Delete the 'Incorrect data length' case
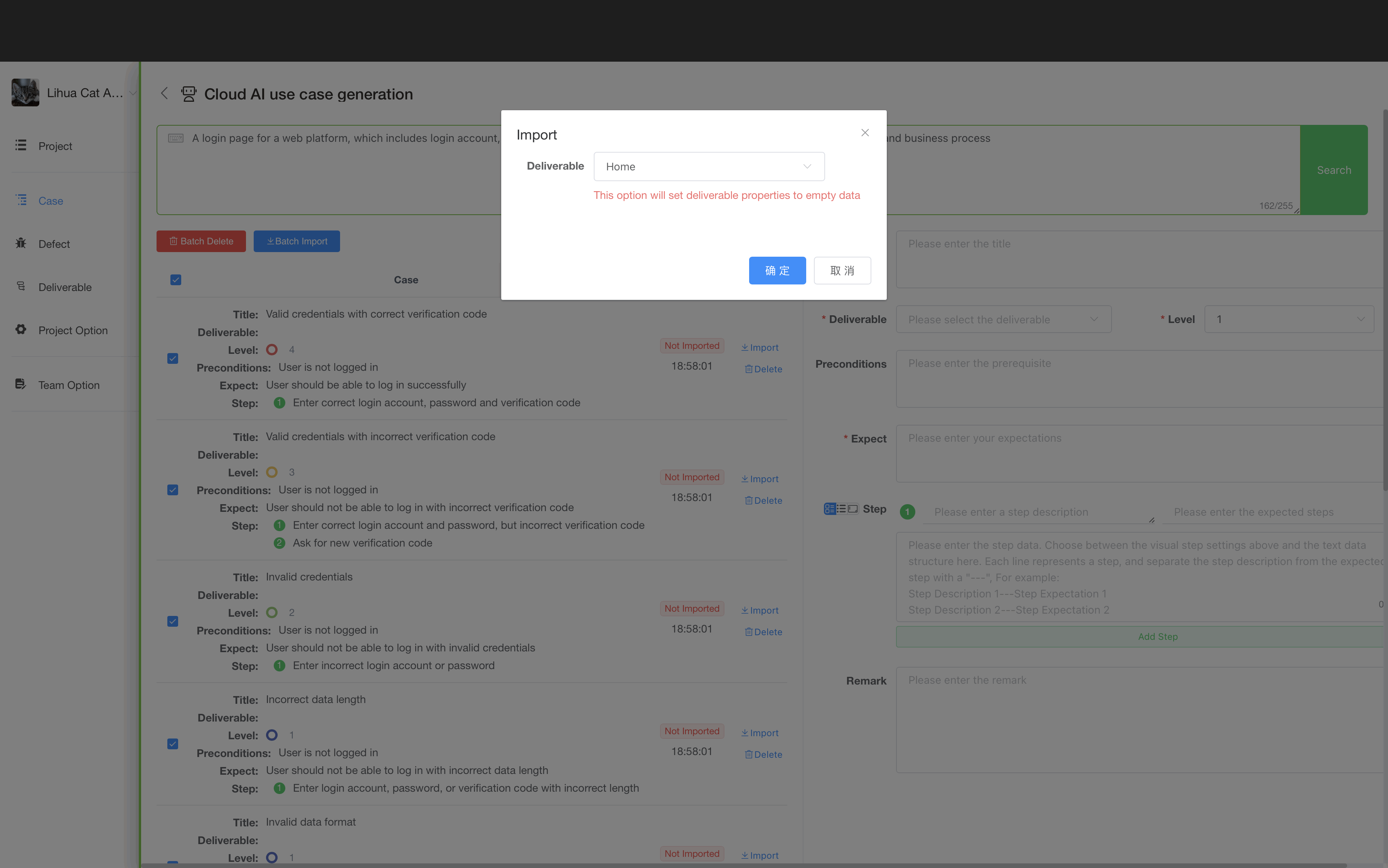This screenshot has height=868, width=1388. (763, 755)
